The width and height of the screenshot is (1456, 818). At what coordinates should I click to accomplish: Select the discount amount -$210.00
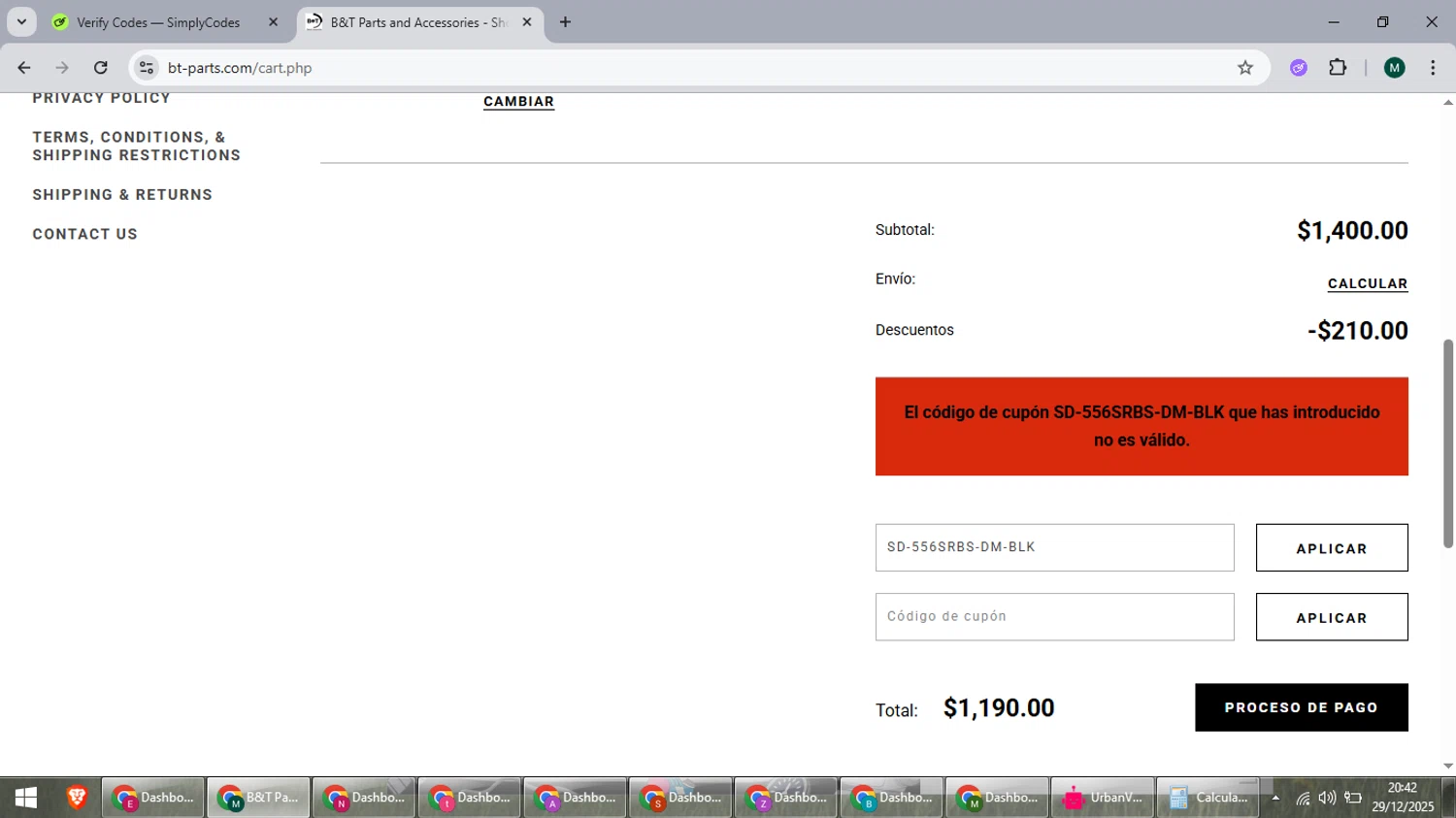click(1357, 331)
